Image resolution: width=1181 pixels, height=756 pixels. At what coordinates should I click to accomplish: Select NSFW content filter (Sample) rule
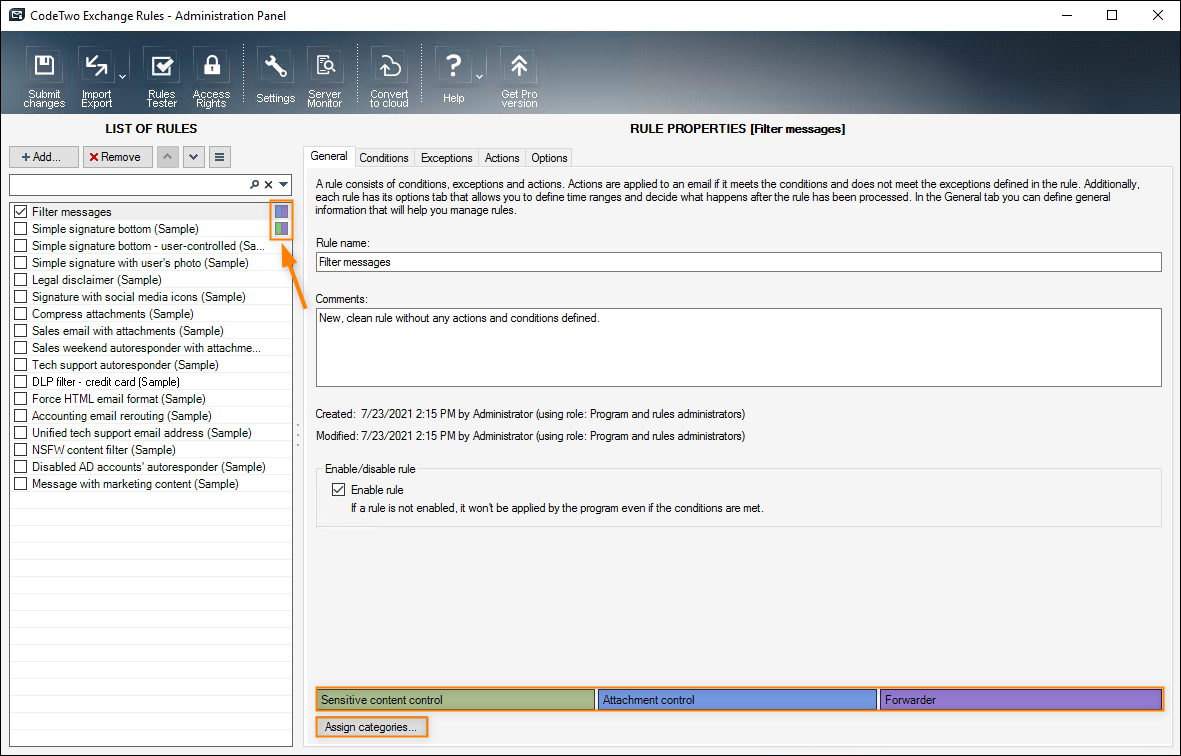coord(103,450)
